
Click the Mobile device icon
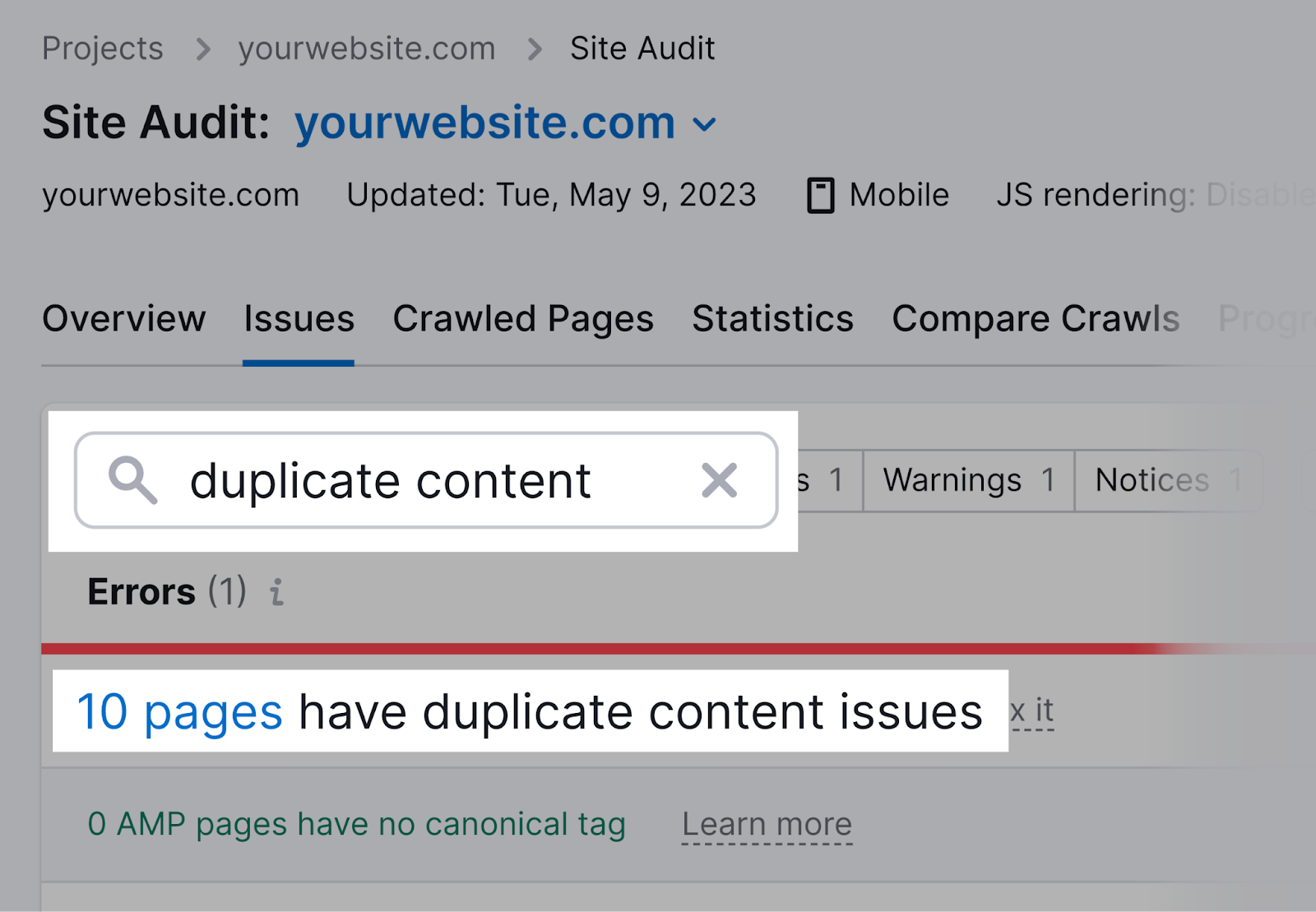(820, 195)
